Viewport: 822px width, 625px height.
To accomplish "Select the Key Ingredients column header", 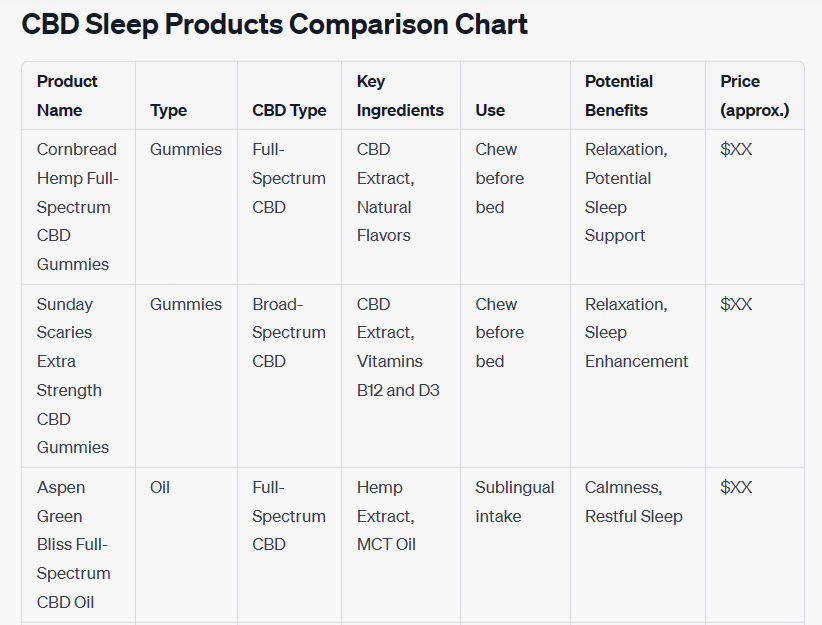I will coord(400,96).
